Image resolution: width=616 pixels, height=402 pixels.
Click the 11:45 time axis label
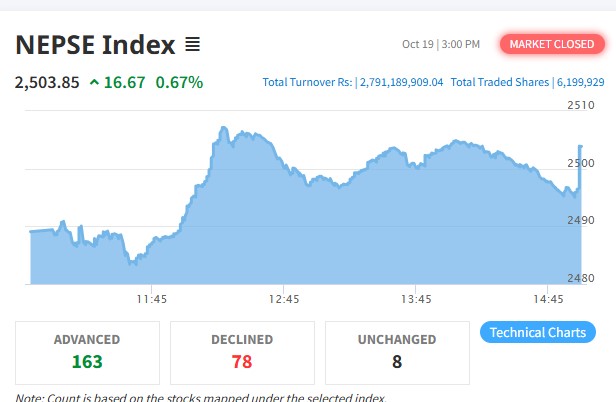(151, 299)
